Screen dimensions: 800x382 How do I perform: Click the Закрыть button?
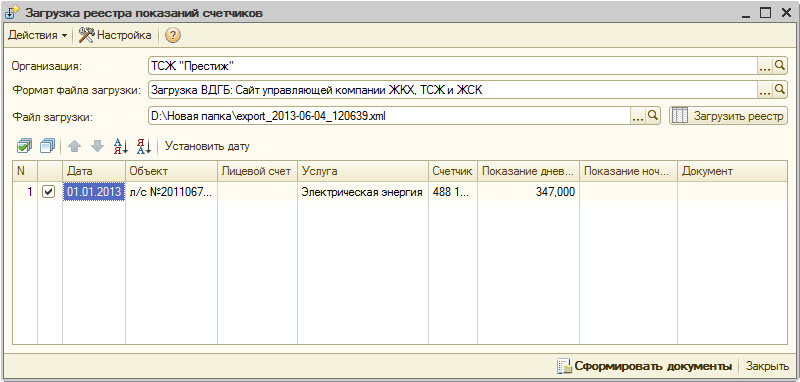click(767, 366)
